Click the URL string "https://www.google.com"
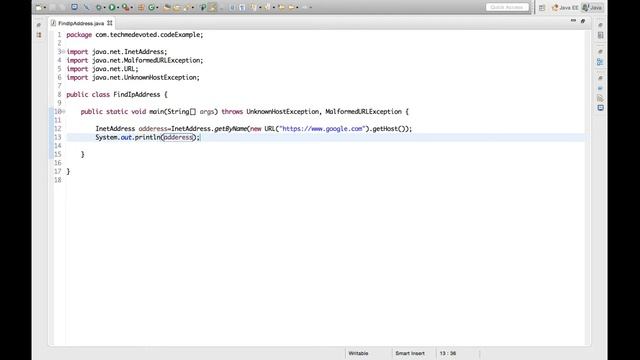The width and height of the screenshot is (640, 360). 322,129
